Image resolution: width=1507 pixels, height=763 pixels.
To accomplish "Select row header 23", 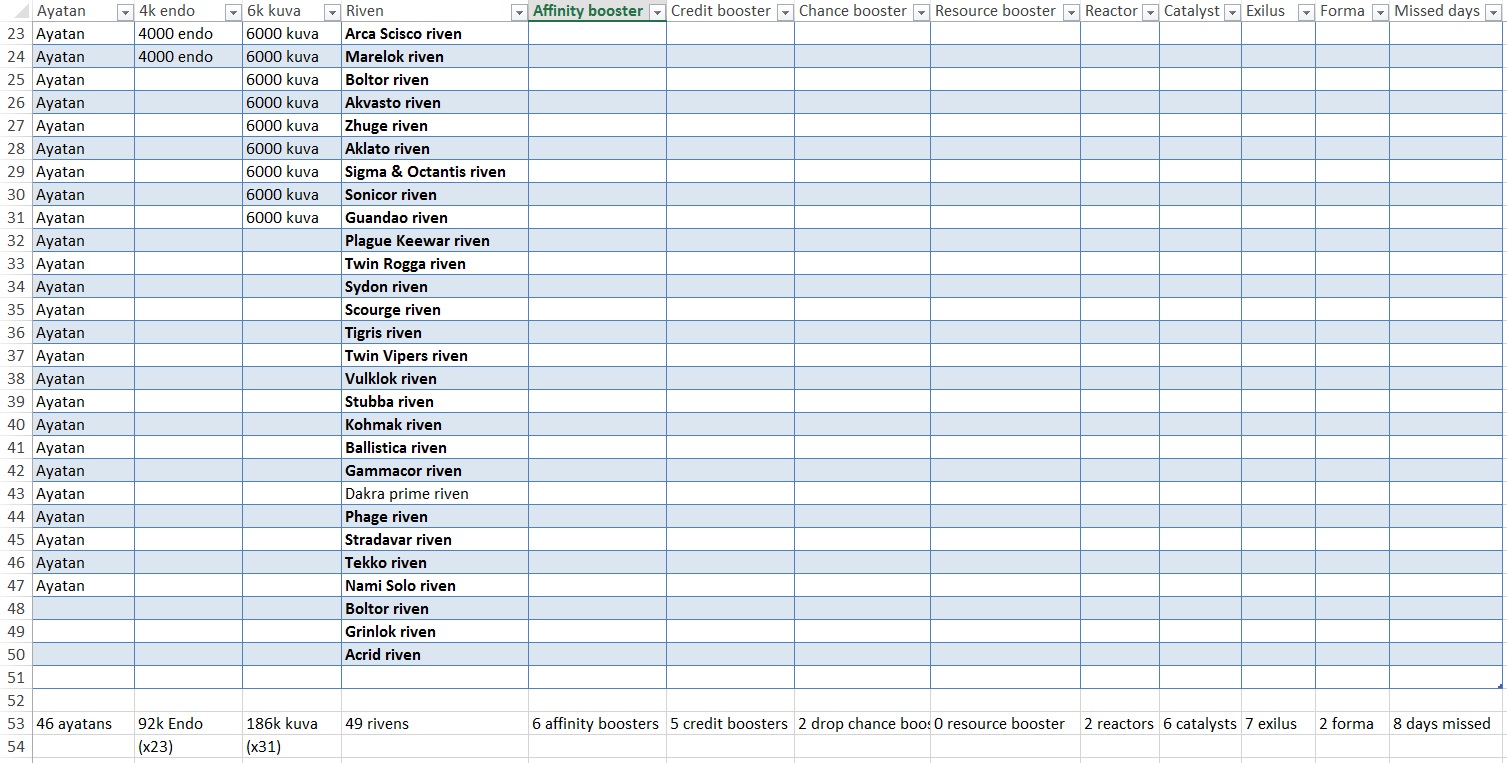I will point(16,33).
